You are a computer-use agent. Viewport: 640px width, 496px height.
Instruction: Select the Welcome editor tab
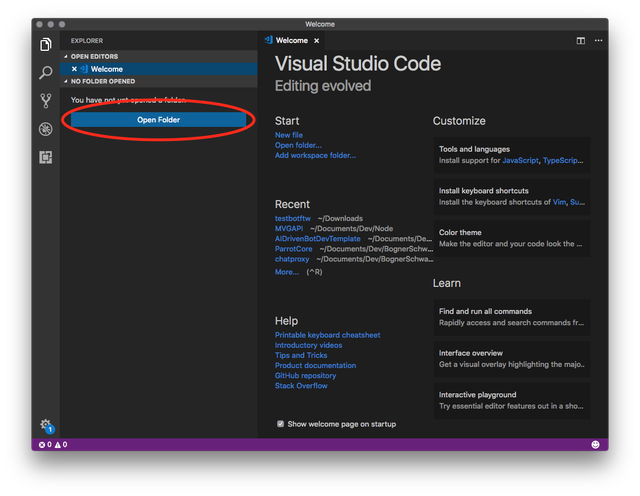291,41
